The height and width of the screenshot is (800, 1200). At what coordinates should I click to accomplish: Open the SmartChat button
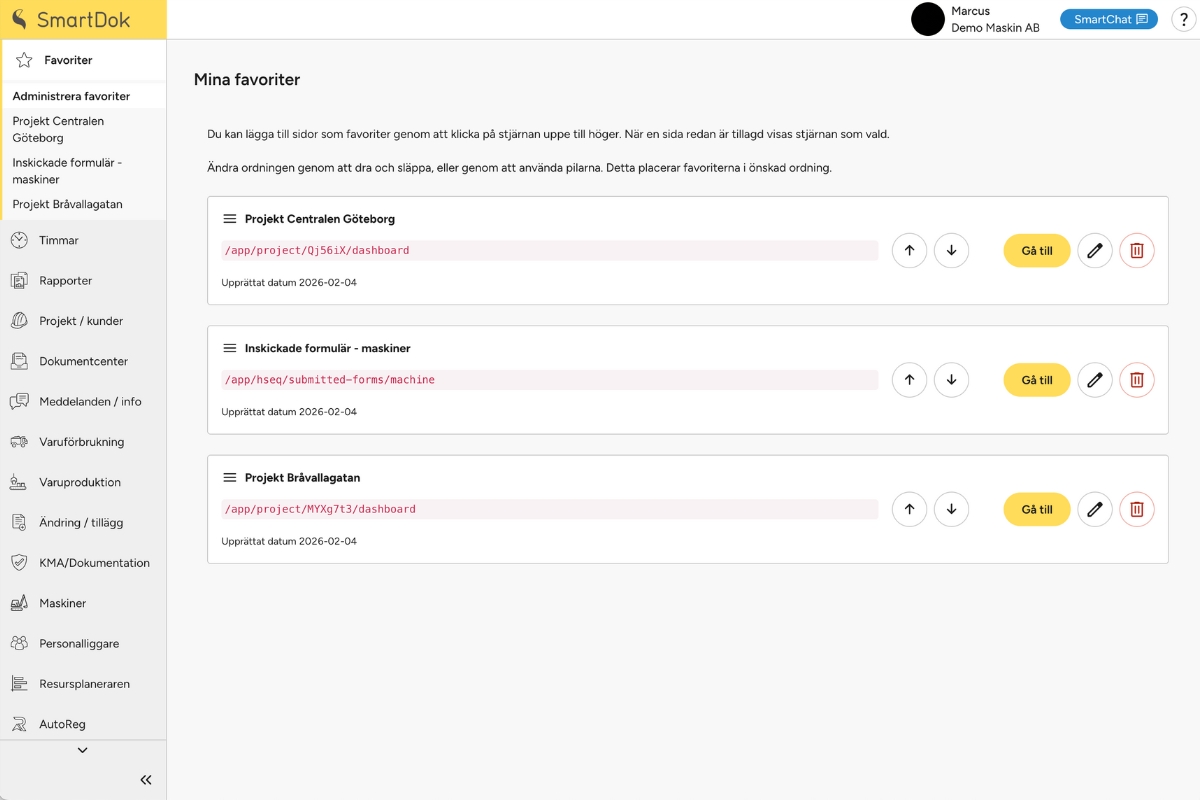[1108, 19]
